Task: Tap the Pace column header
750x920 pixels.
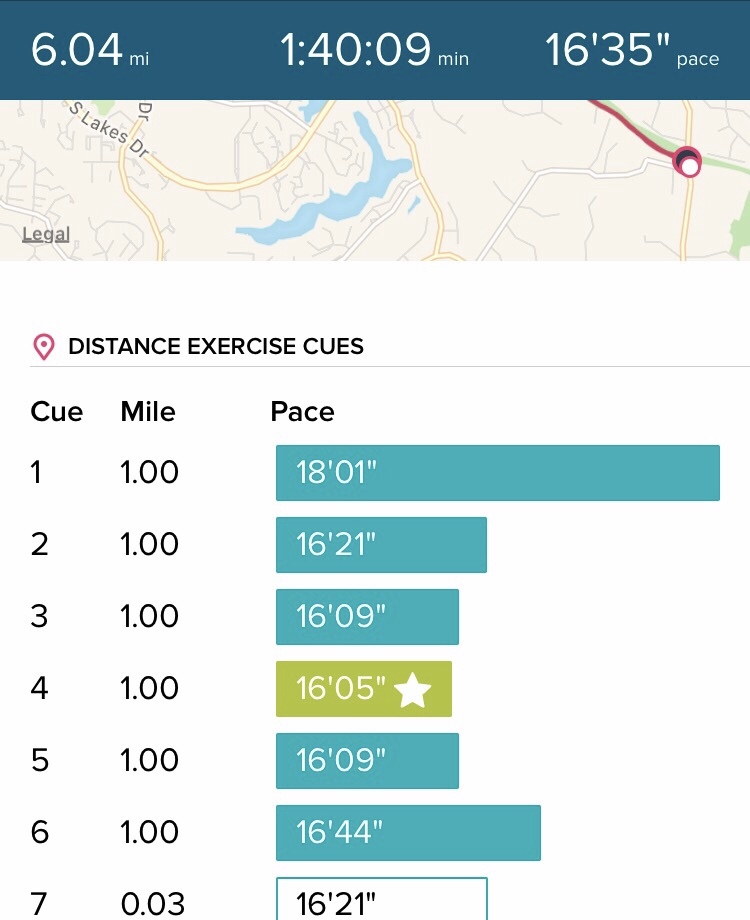Action: (x=302, y=412)
